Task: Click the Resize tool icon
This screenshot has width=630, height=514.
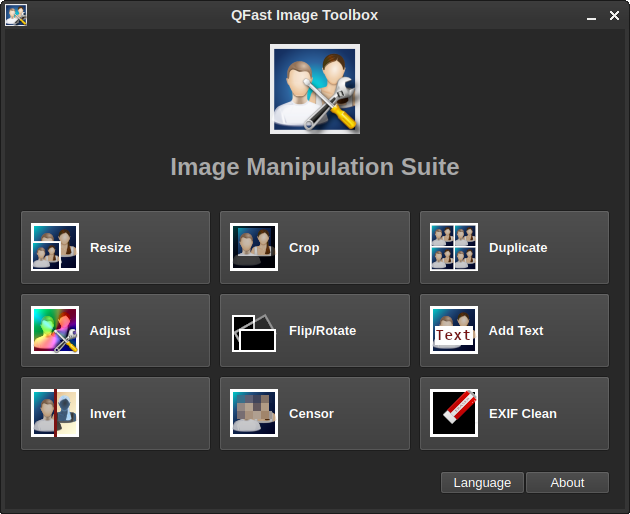Action: point(55,247)
